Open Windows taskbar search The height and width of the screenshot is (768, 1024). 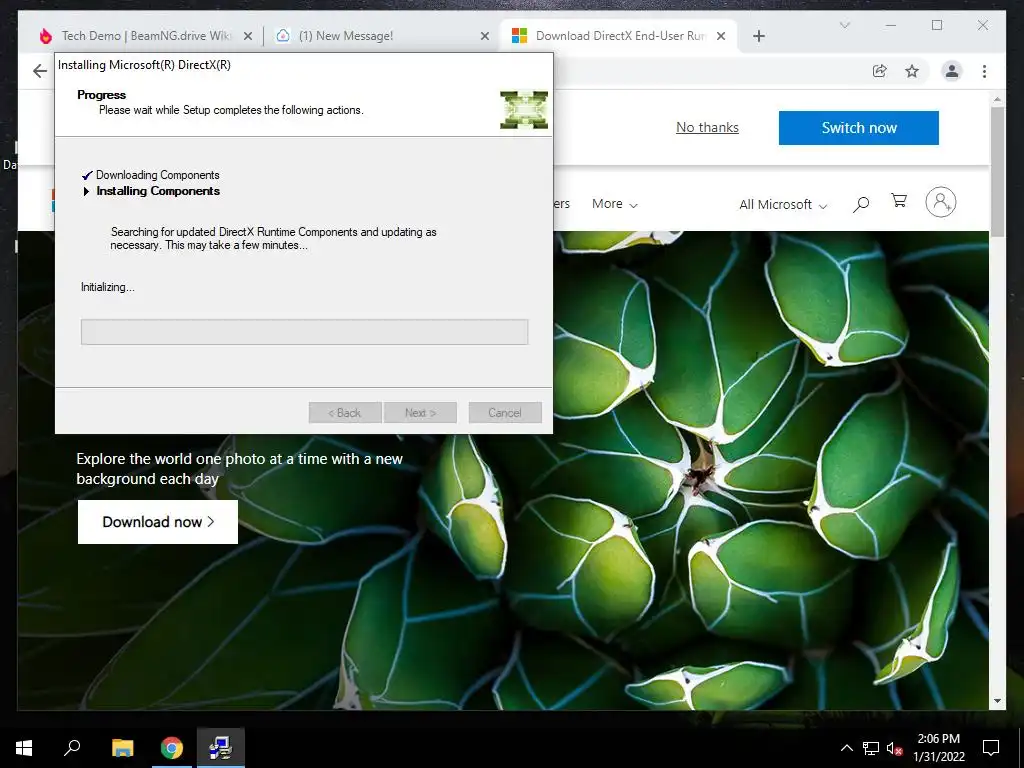click(72, 748)
